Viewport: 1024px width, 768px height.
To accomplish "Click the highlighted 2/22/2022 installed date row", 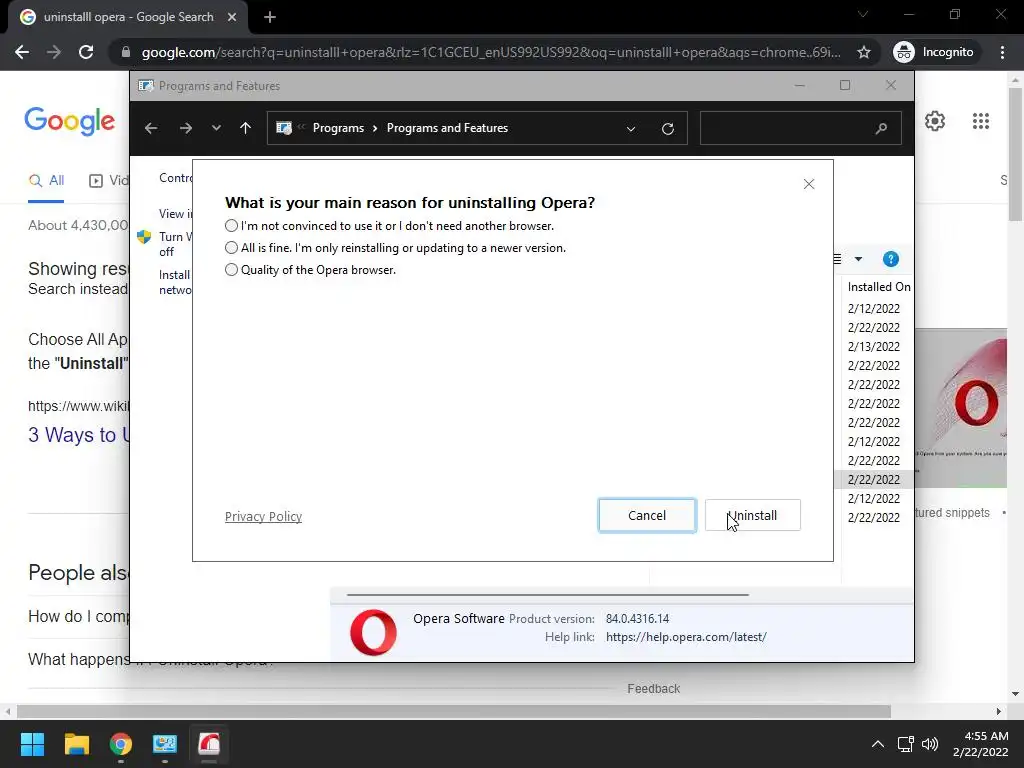I will pyautogui.click(x=874, y=479).
